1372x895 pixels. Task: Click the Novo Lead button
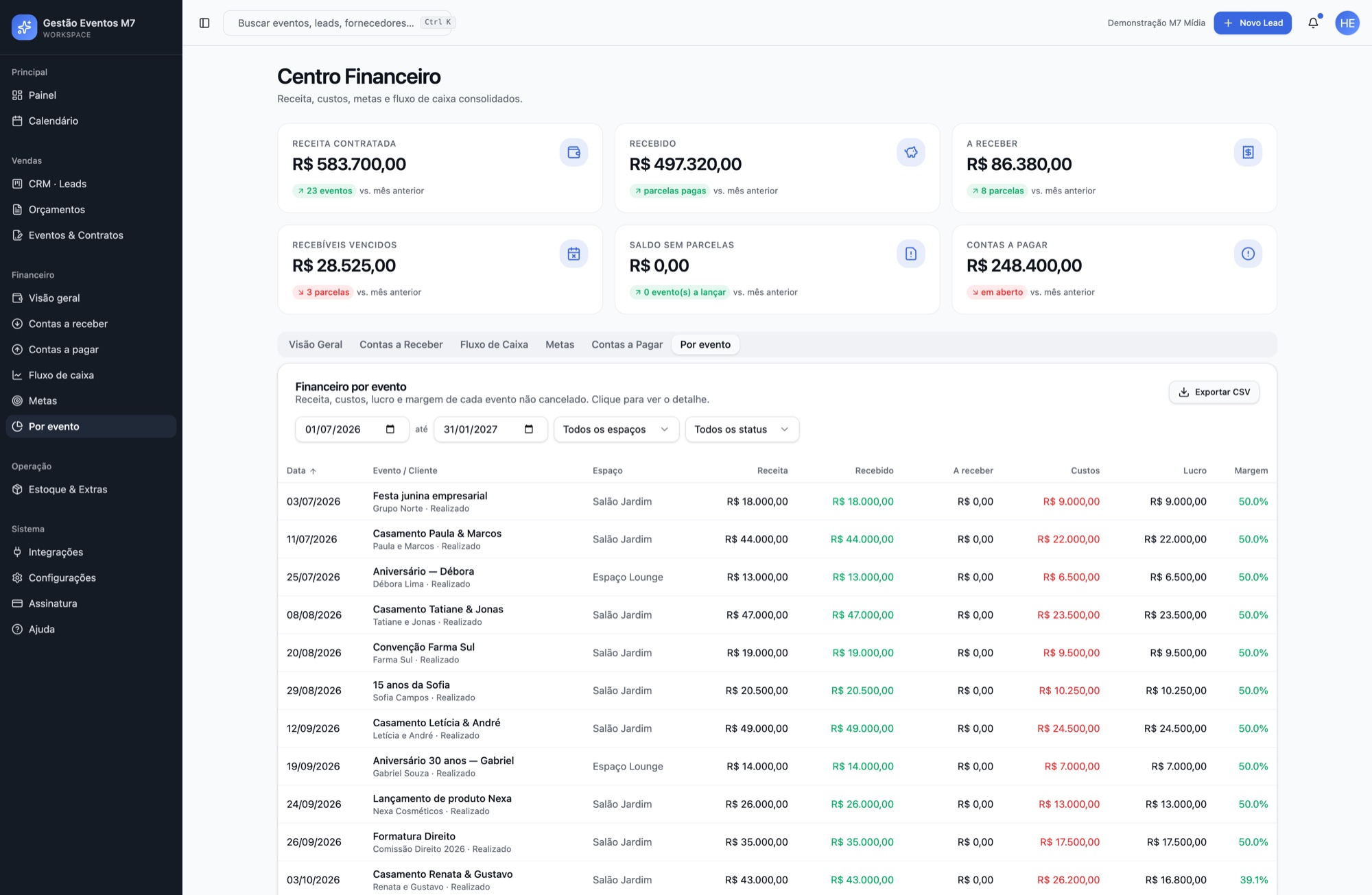coord(1253,23)
